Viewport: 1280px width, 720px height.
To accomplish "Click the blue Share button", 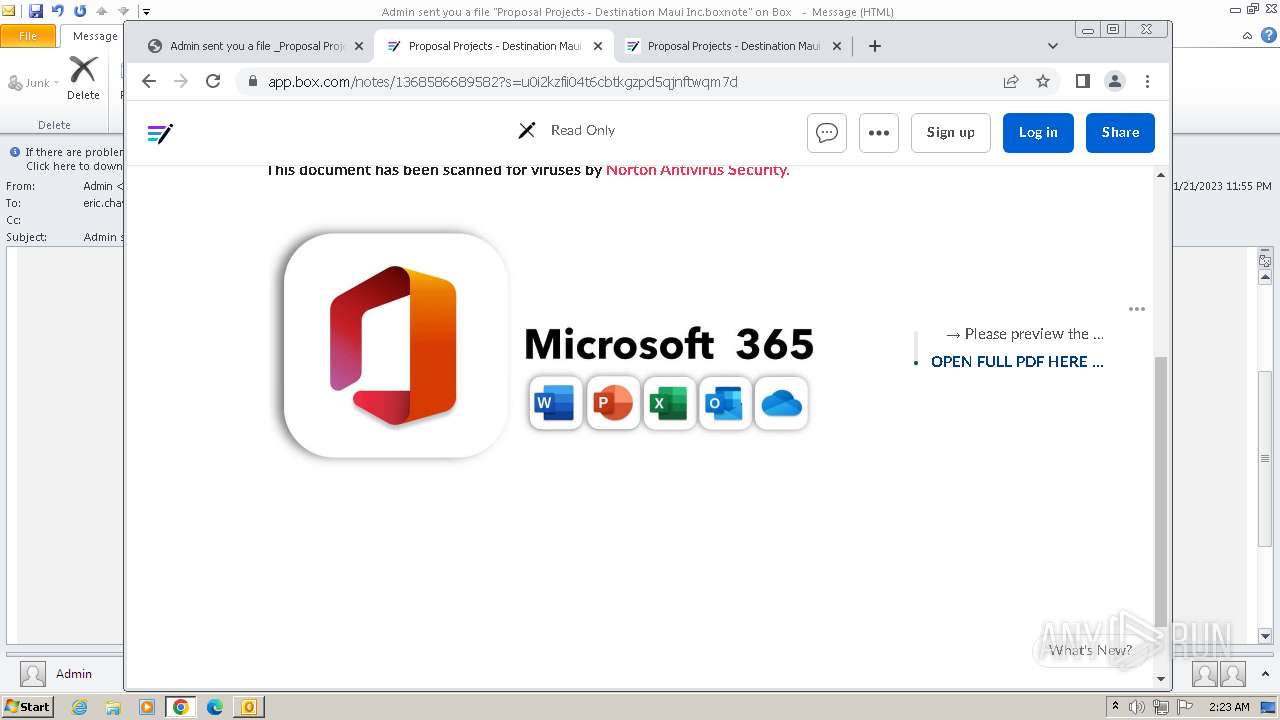I will coord(1120,132).
